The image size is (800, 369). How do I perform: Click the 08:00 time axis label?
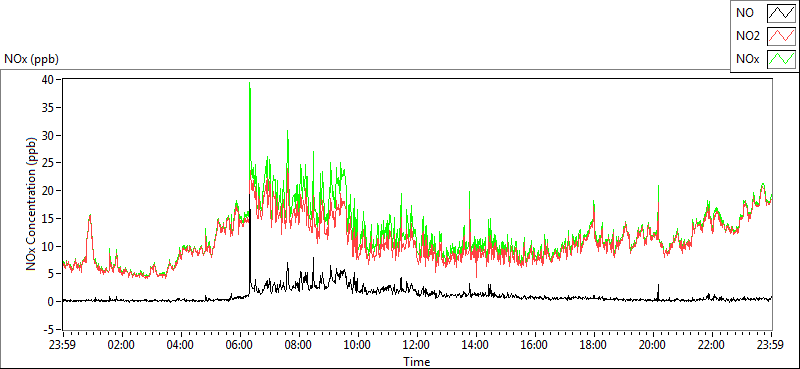298,344
